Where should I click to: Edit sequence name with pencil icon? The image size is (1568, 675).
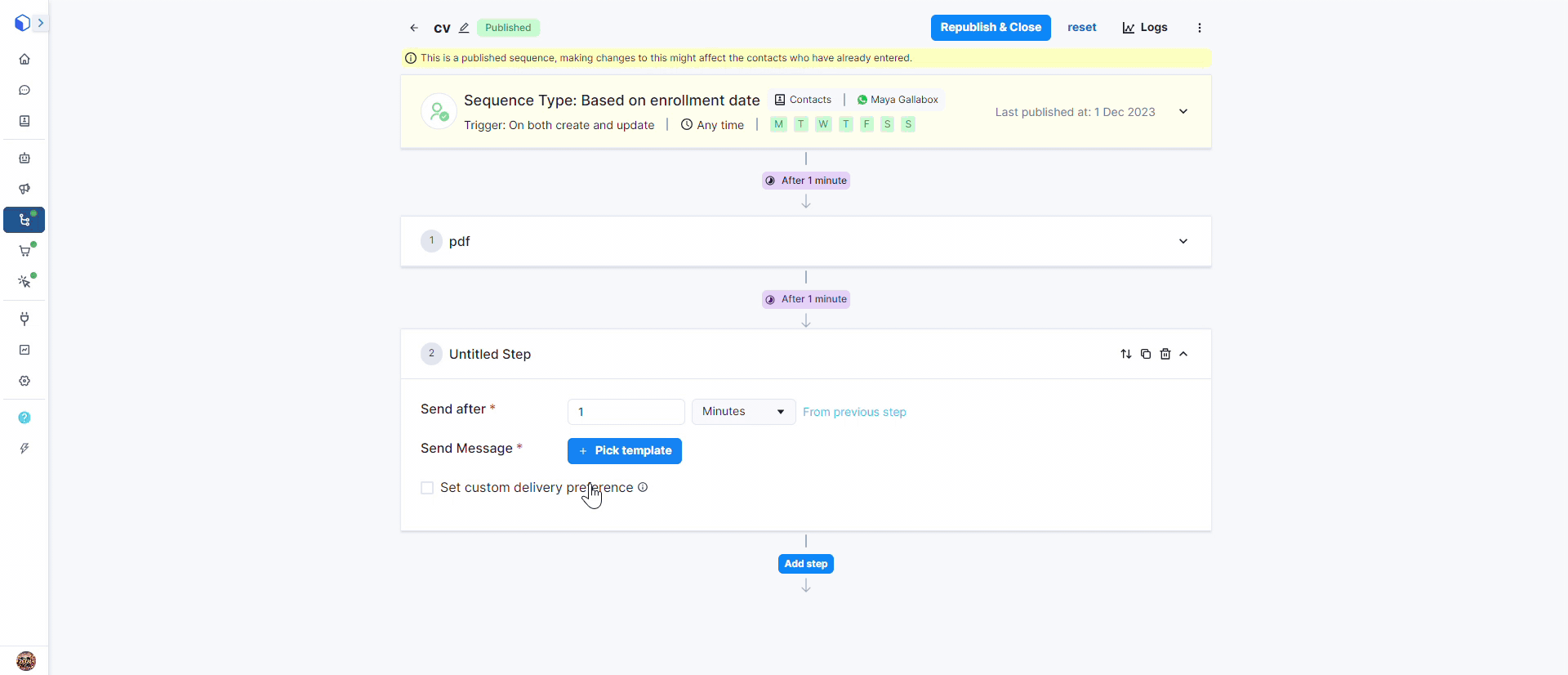tap(464, 28)
